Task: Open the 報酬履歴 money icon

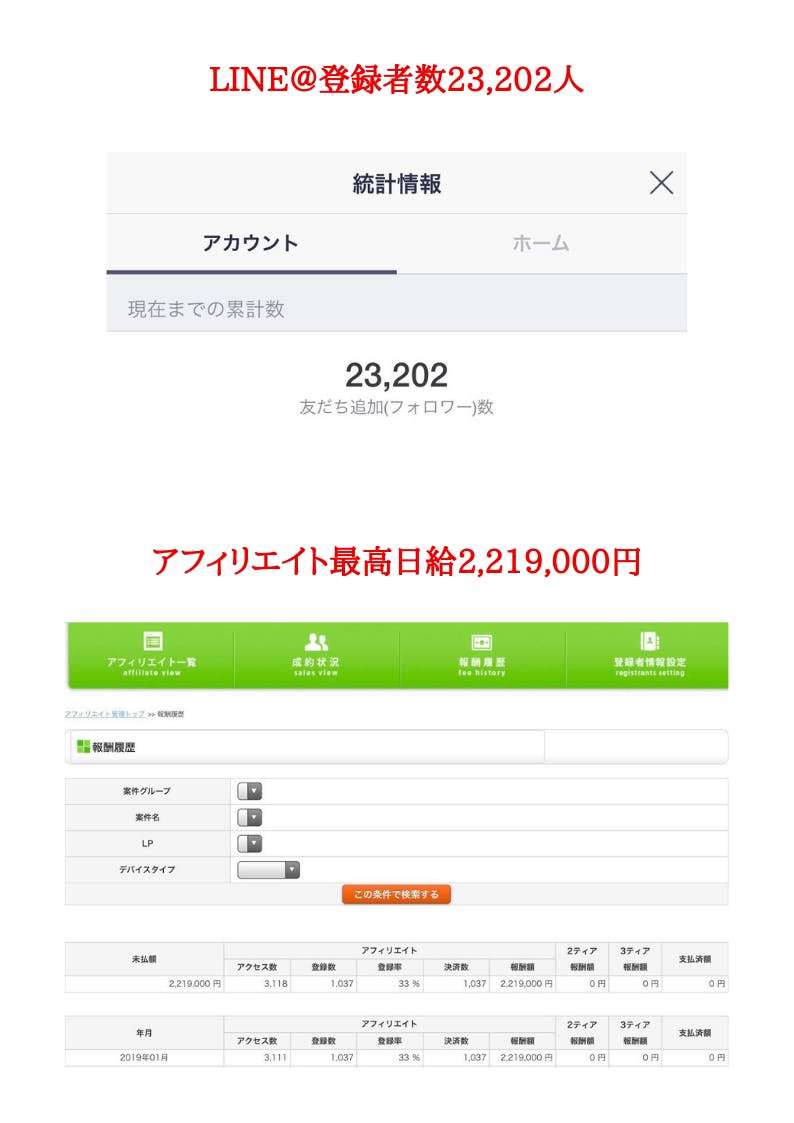Action: tap(482, 642)
